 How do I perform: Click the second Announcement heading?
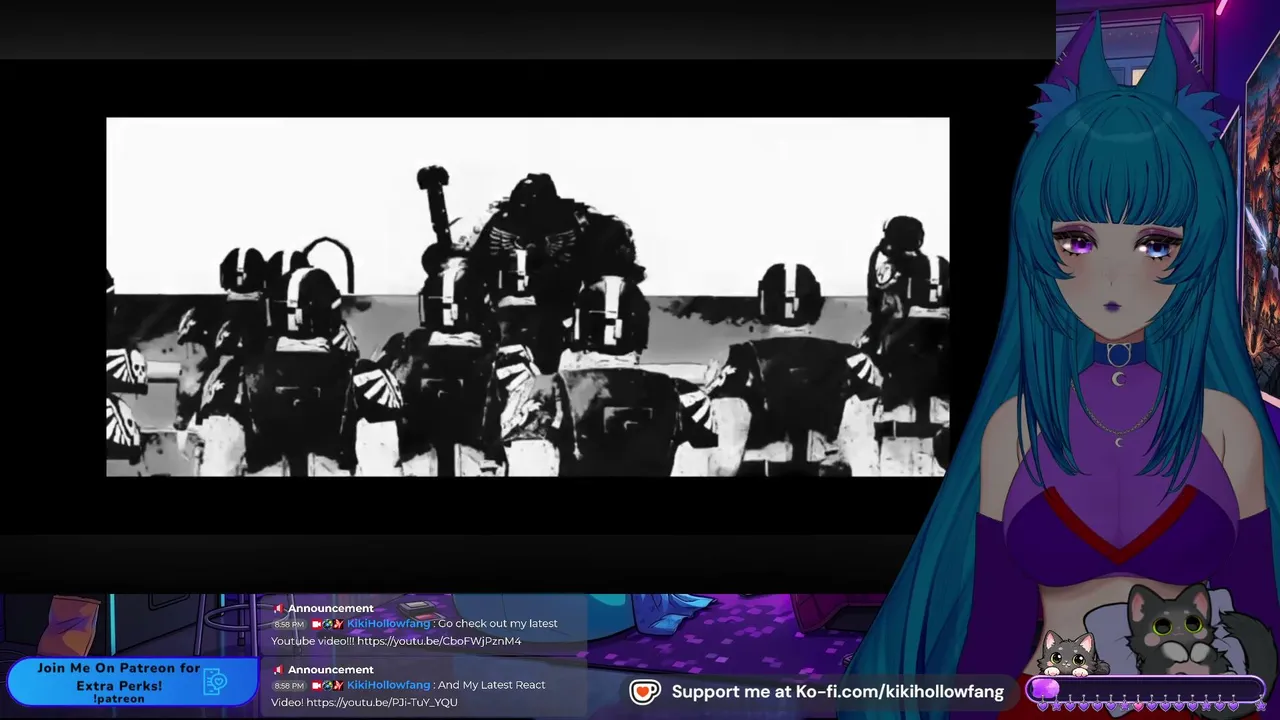coord(330,670)
